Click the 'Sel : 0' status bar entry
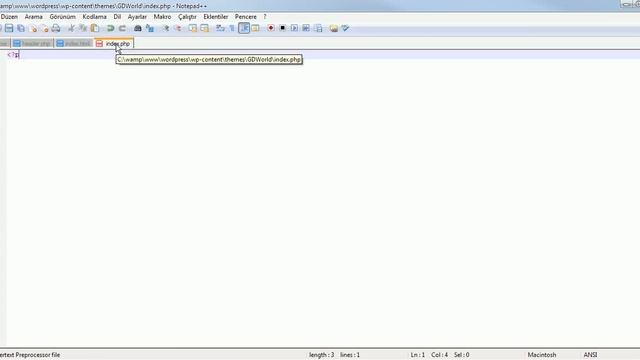Viewport: 640px width, 360px height. click(461, 355)
